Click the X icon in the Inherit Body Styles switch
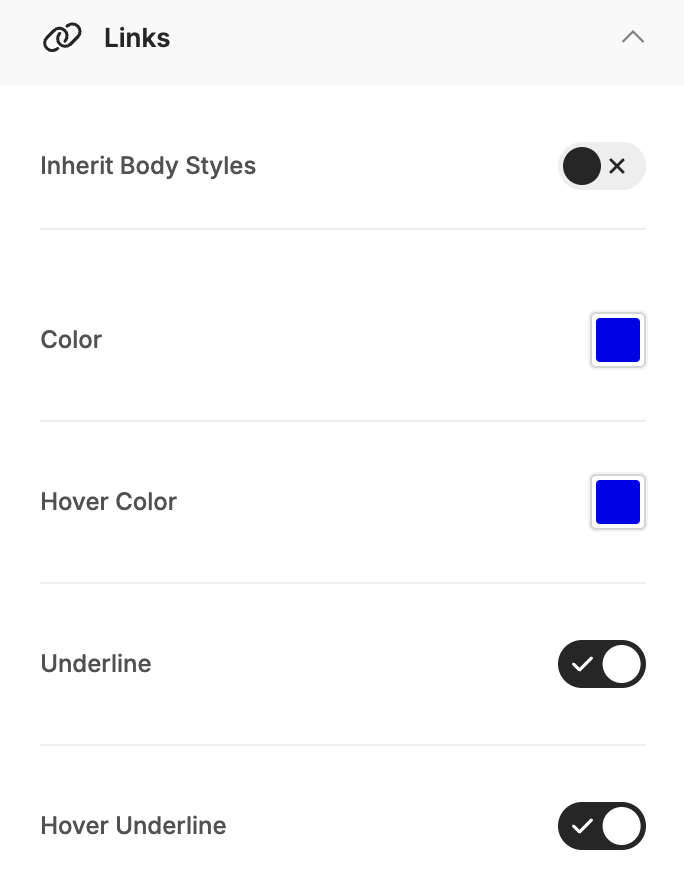Viewport: 684px width, 894px height. tap(617, 166)
